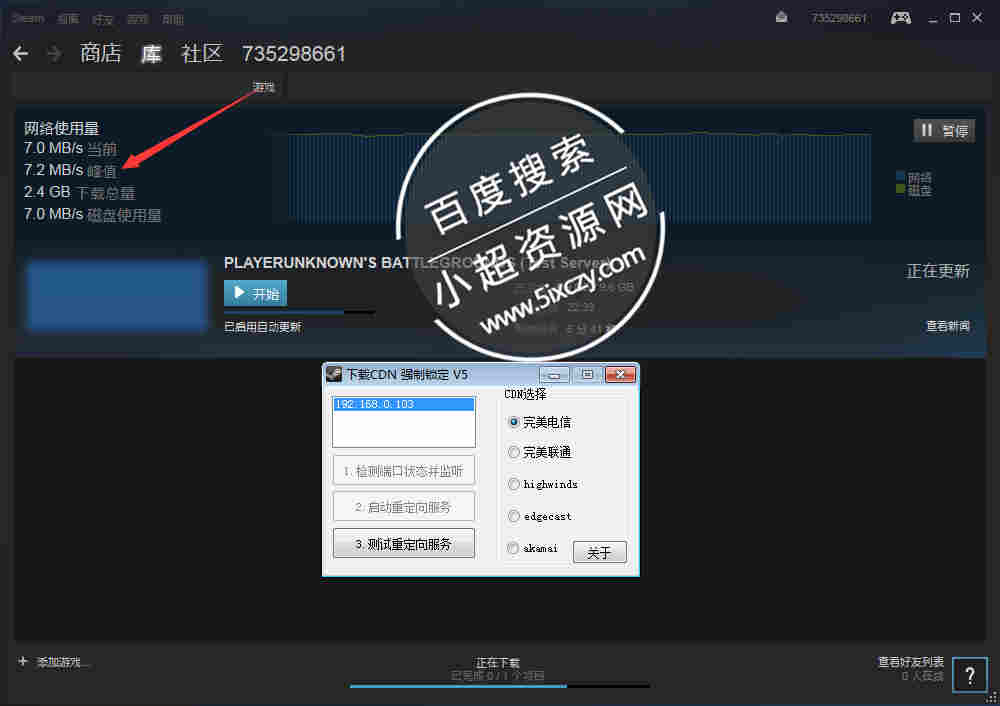The height and width of the screenshot is (706, 1000).
Task: Click the CDN tool title bar icon
Action: tap(332, 374)
